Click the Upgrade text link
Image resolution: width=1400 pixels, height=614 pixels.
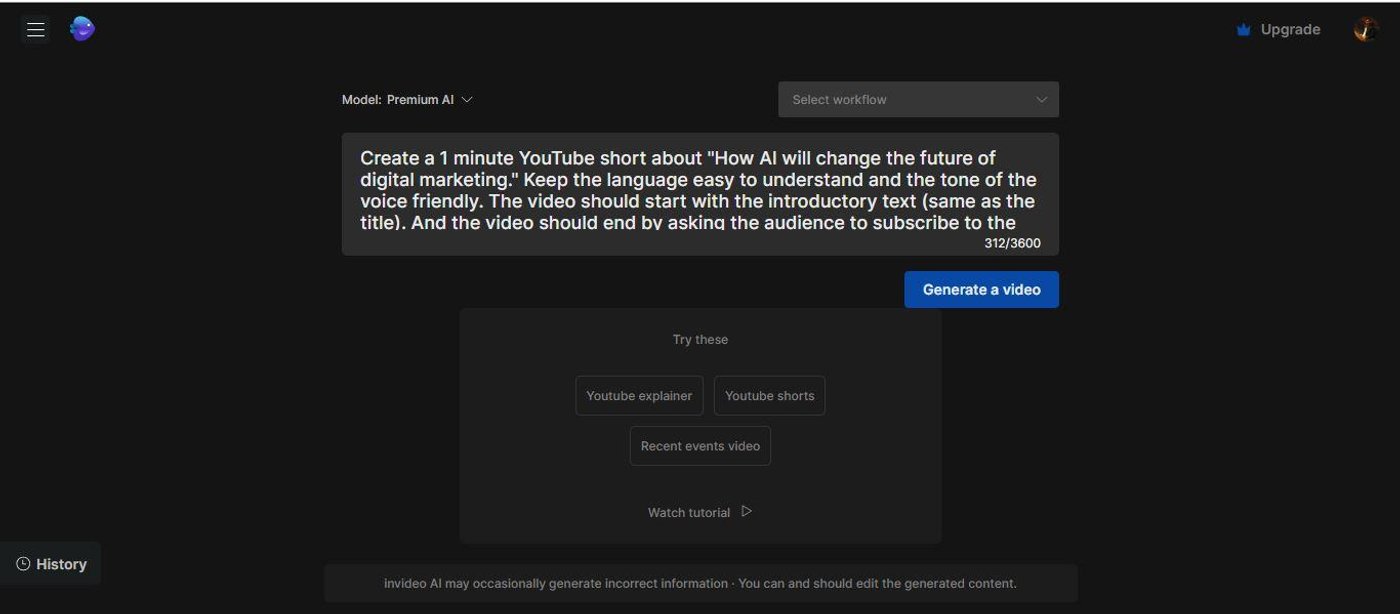(1290, 30)
